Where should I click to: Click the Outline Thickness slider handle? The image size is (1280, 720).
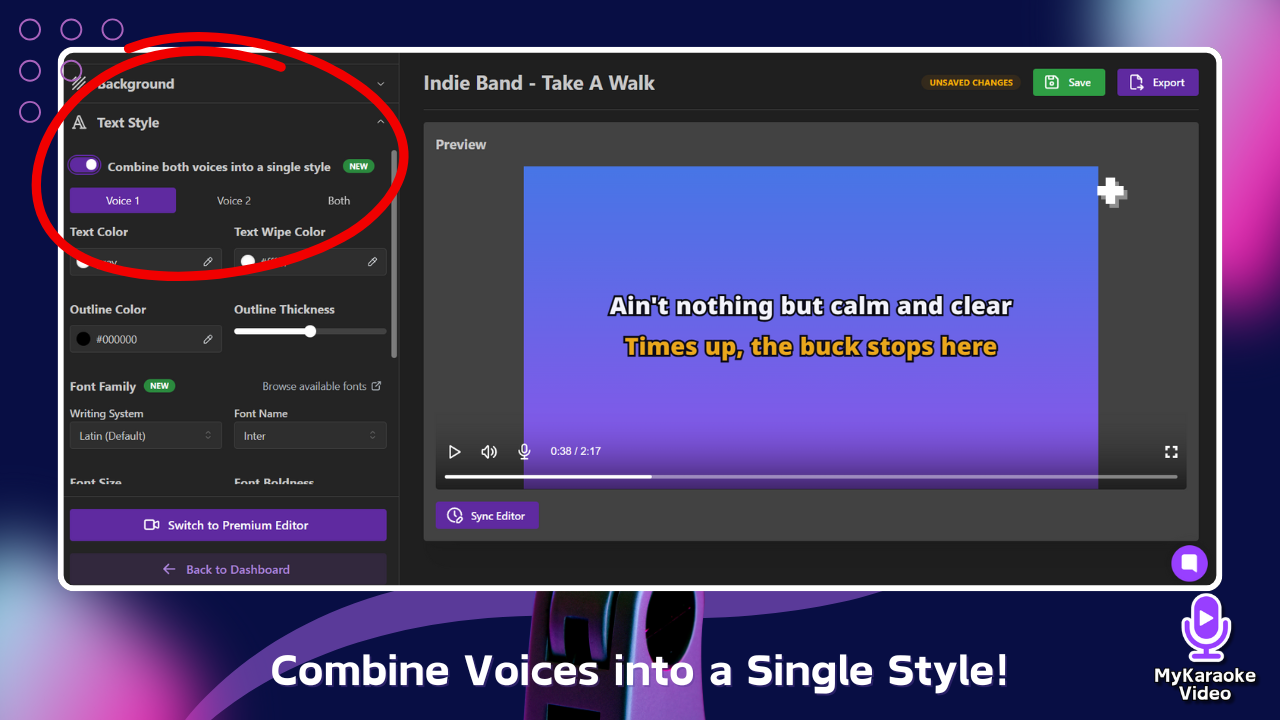pos(310,331)
